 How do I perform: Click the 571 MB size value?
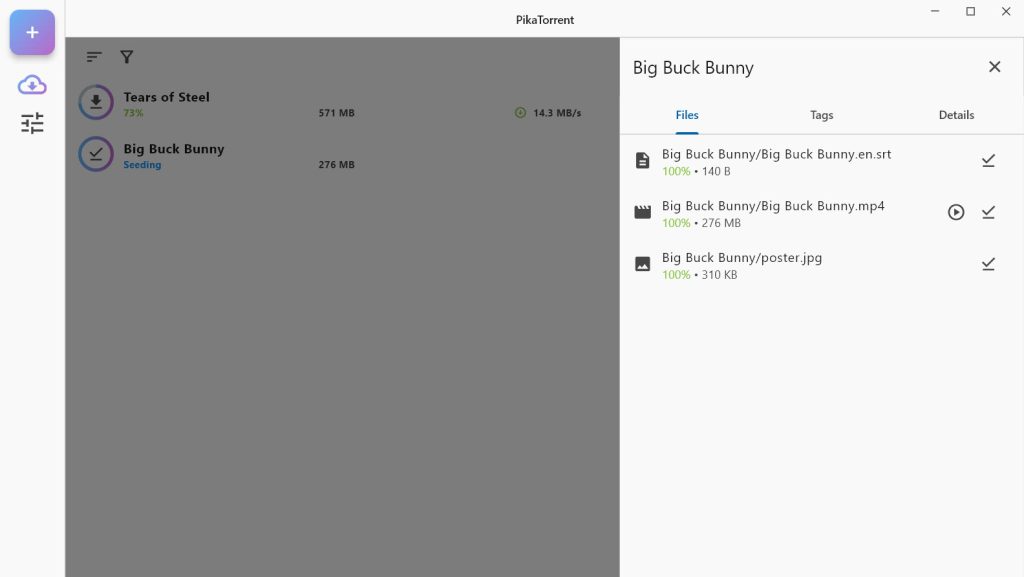coord(336,113)
